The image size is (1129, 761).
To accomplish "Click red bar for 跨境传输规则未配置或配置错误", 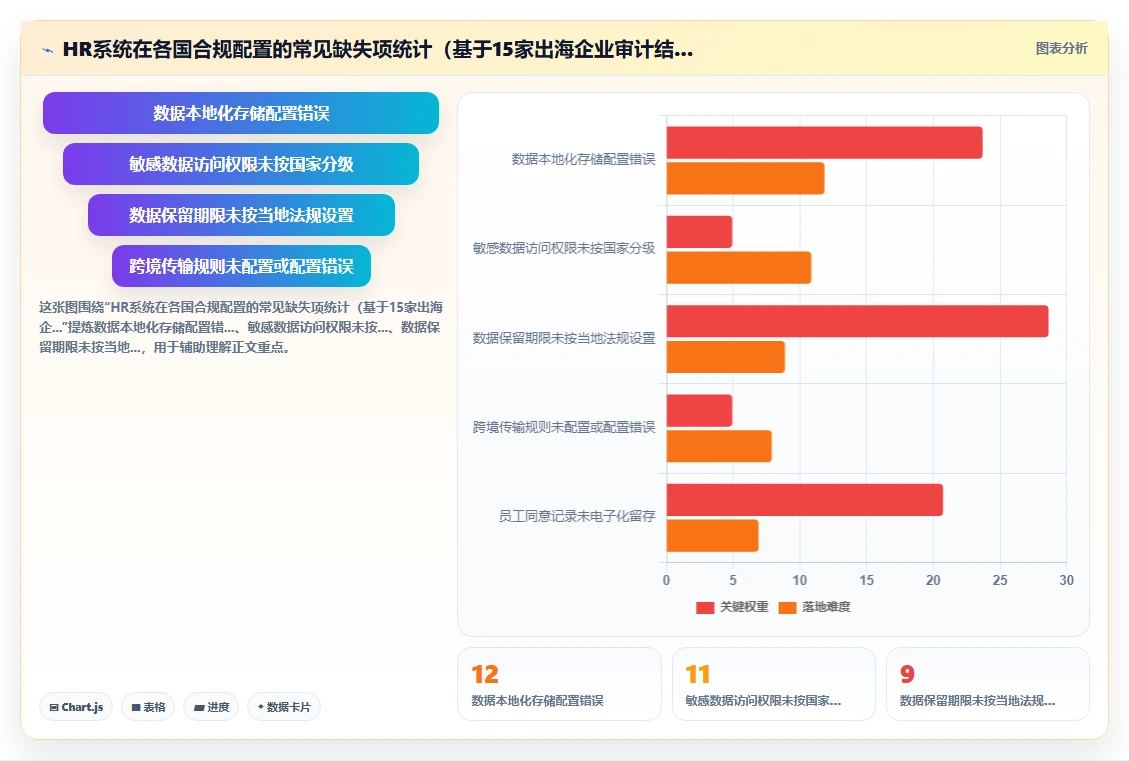I will (x=699, y=410).
